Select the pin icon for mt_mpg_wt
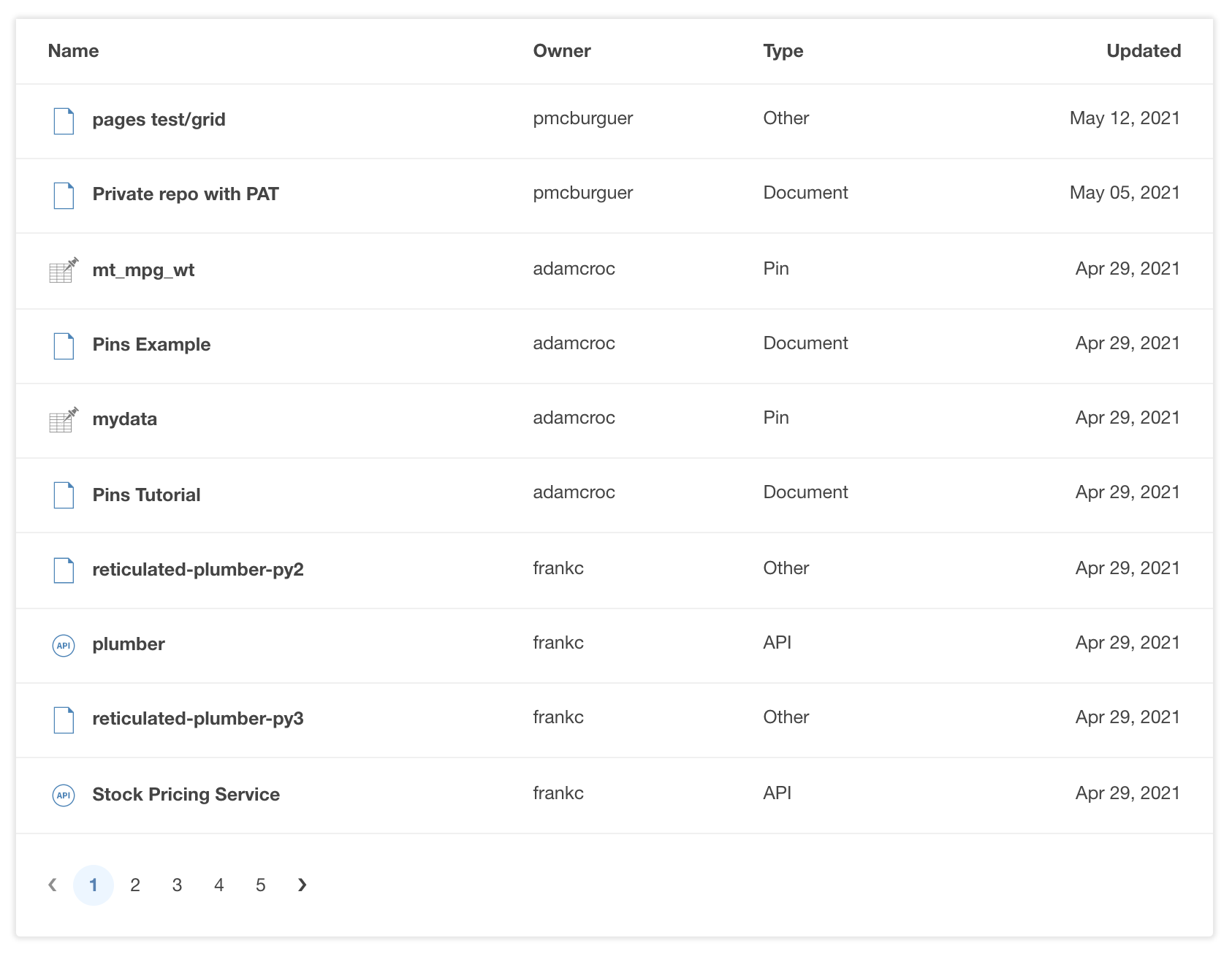This screenshot has height=954, width=1232. pos(63,270)
